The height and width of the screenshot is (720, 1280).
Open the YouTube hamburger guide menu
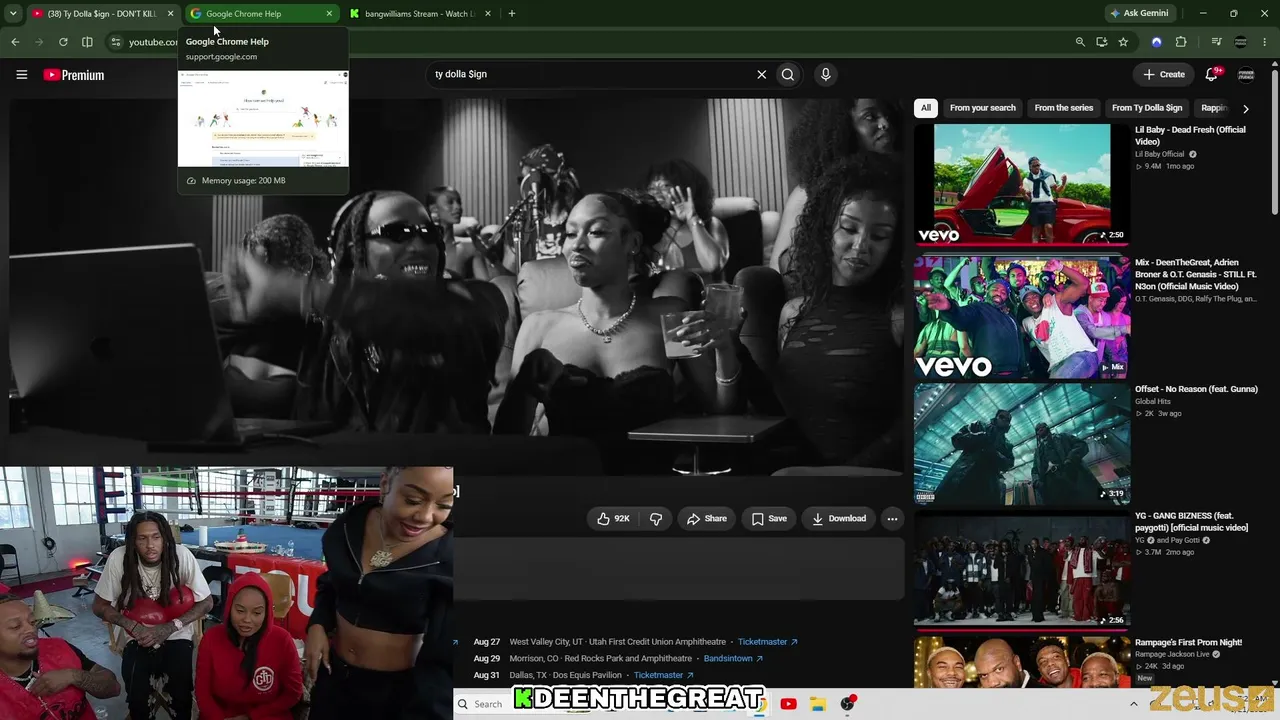[21, 74]
